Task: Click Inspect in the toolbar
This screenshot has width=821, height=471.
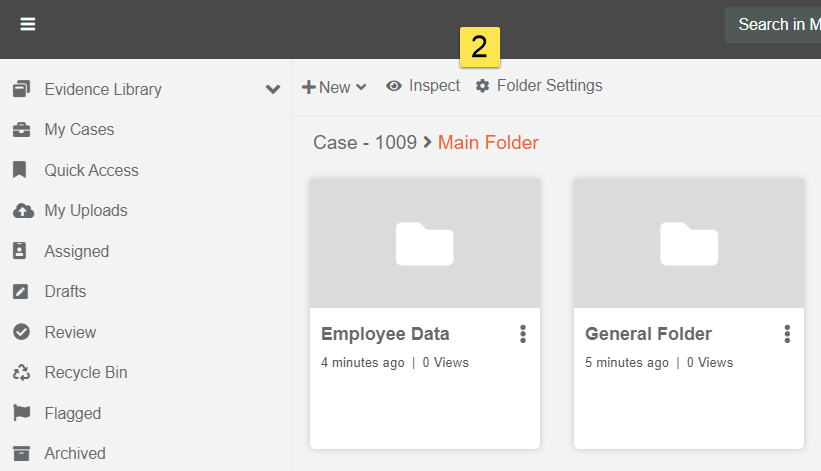Action: (x=424, y=86)
